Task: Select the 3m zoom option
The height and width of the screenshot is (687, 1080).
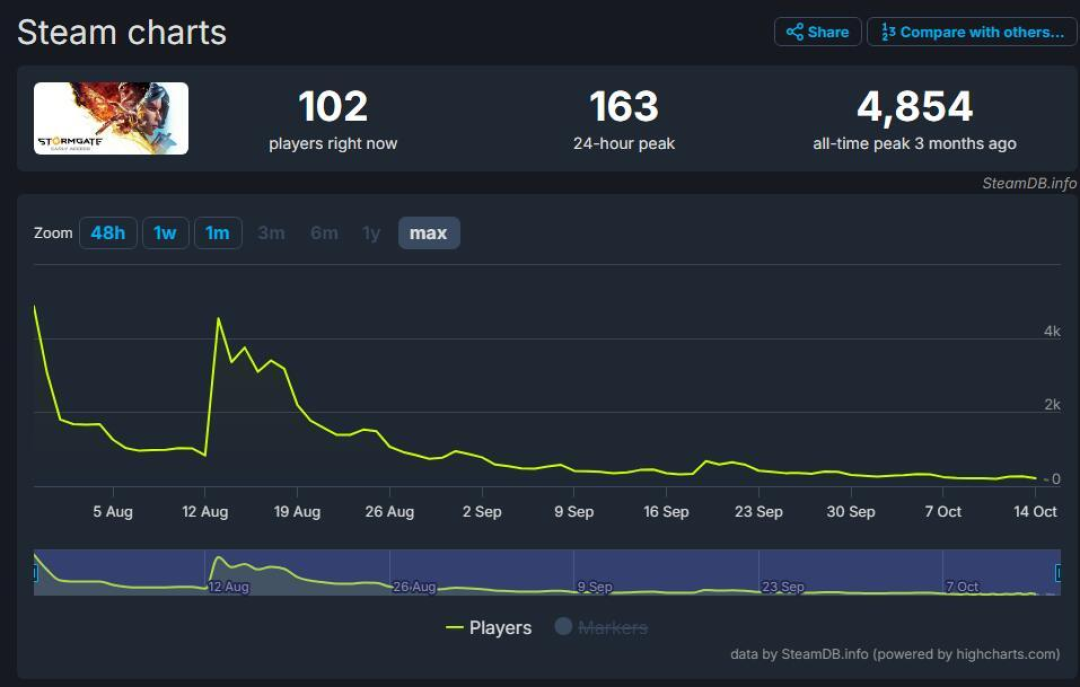Action: tap(271, 233)
